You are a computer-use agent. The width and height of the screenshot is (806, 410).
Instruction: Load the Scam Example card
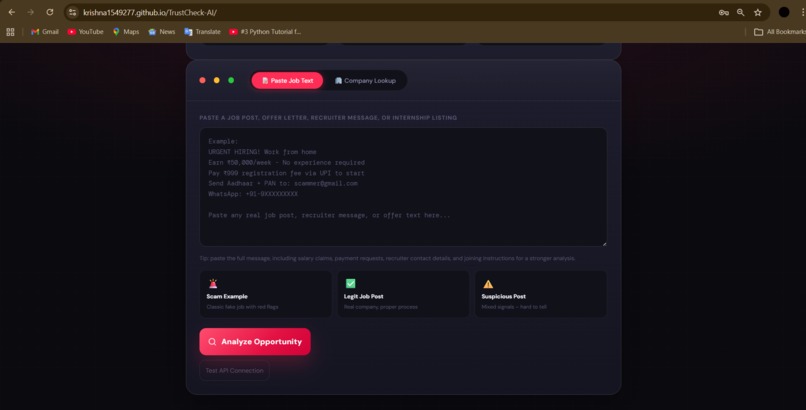(266, 294)
